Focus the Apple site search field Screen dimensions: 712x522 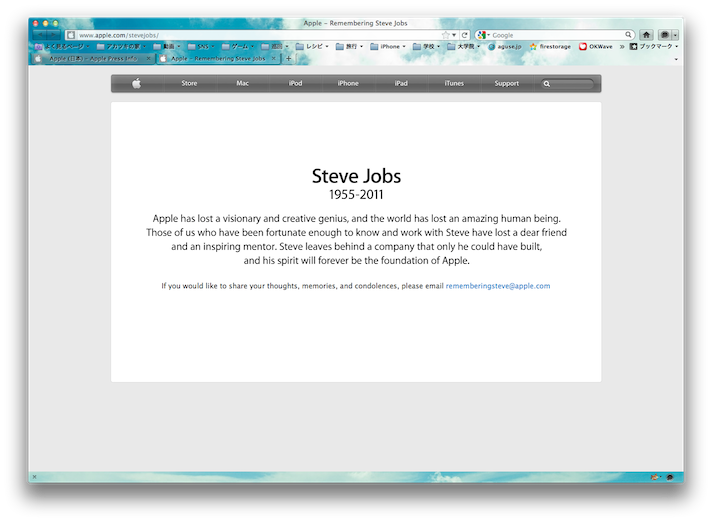567,84
